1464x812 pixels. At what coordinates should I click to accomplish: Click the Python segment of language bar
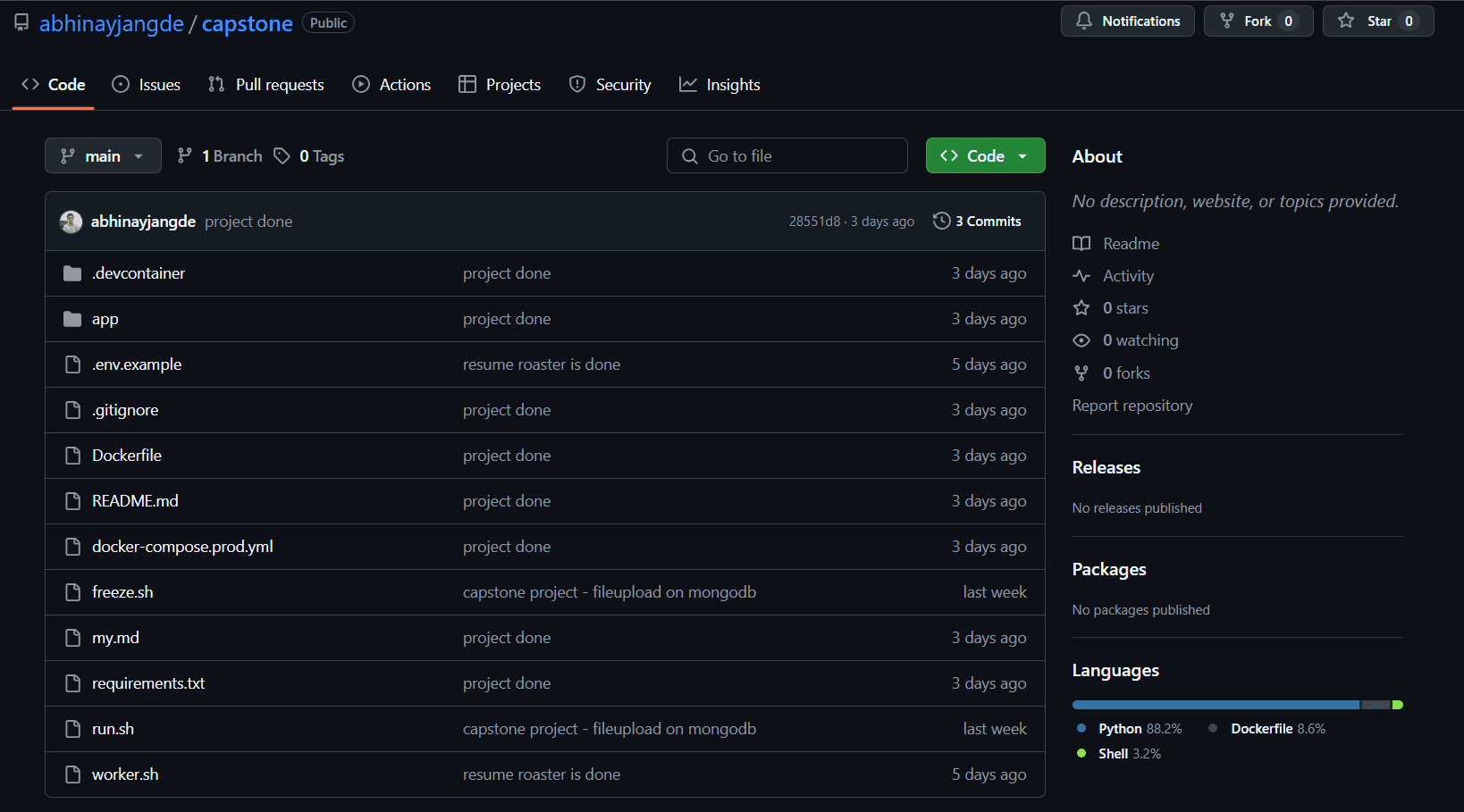[1216, 705]
